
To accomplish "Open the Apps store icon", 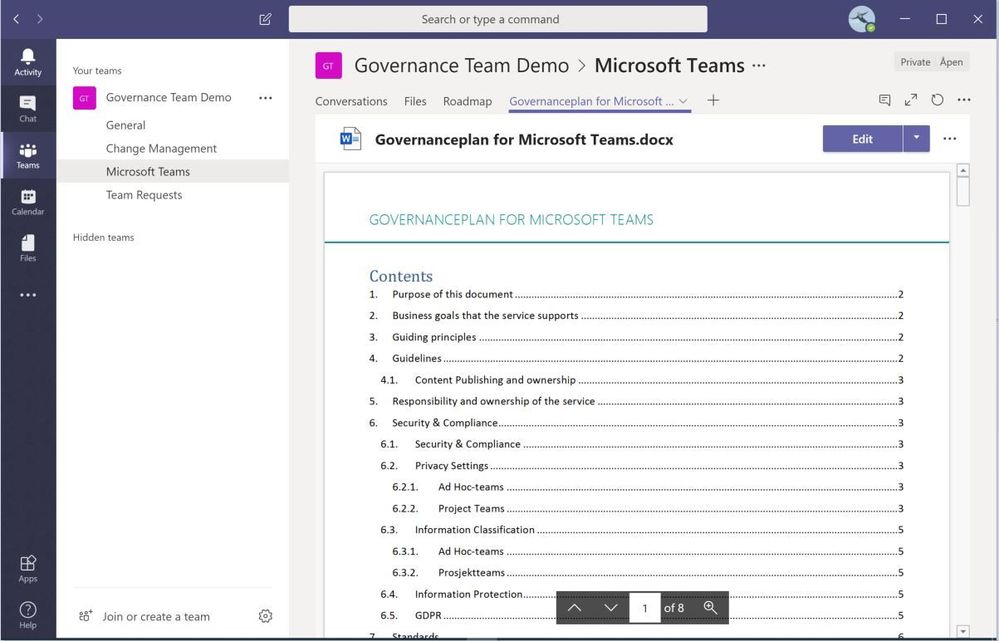I will pyautogui.click(x=27, y=568).
